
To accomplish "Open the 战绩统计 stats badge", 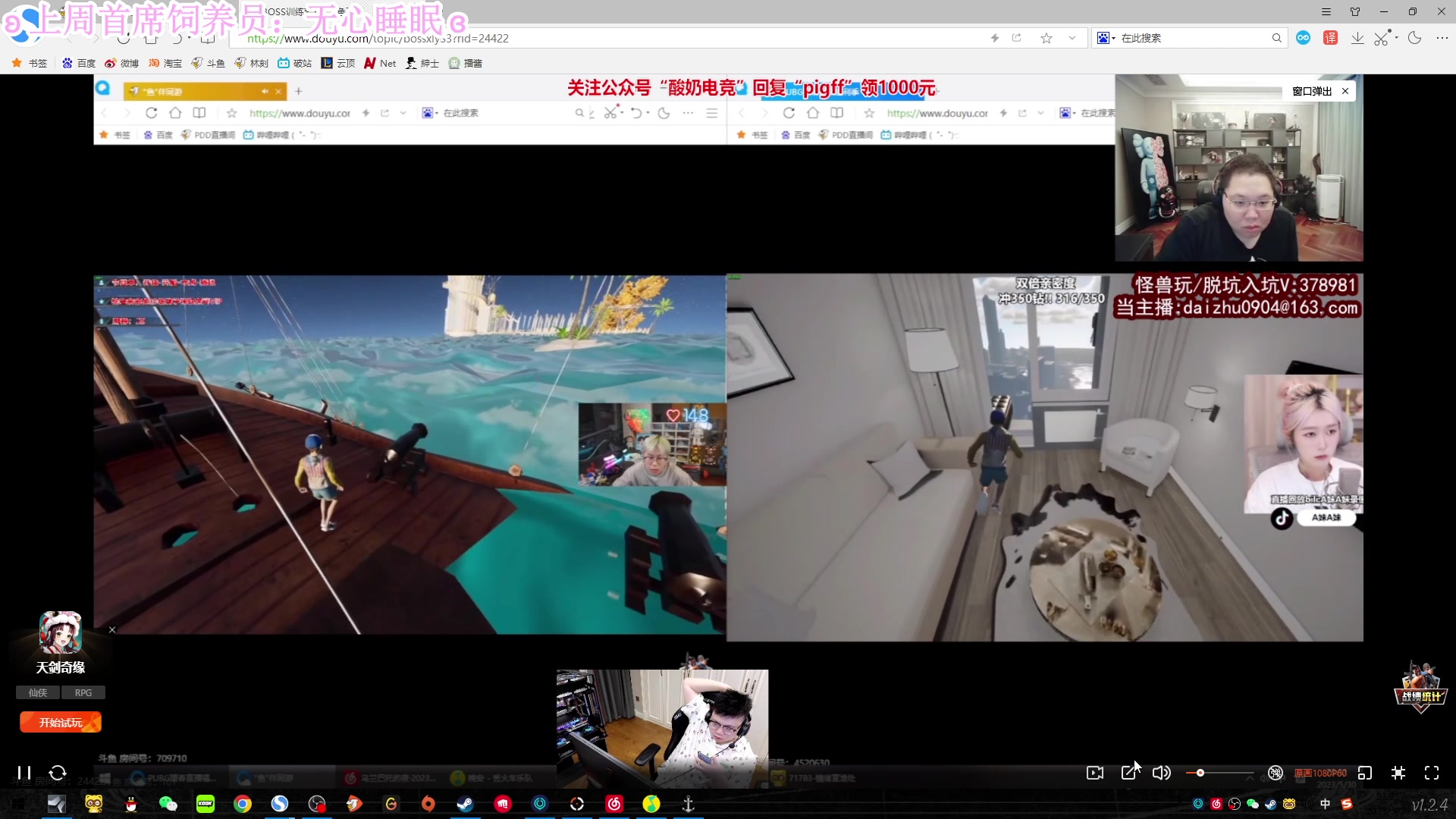I will pos(1421,687).
